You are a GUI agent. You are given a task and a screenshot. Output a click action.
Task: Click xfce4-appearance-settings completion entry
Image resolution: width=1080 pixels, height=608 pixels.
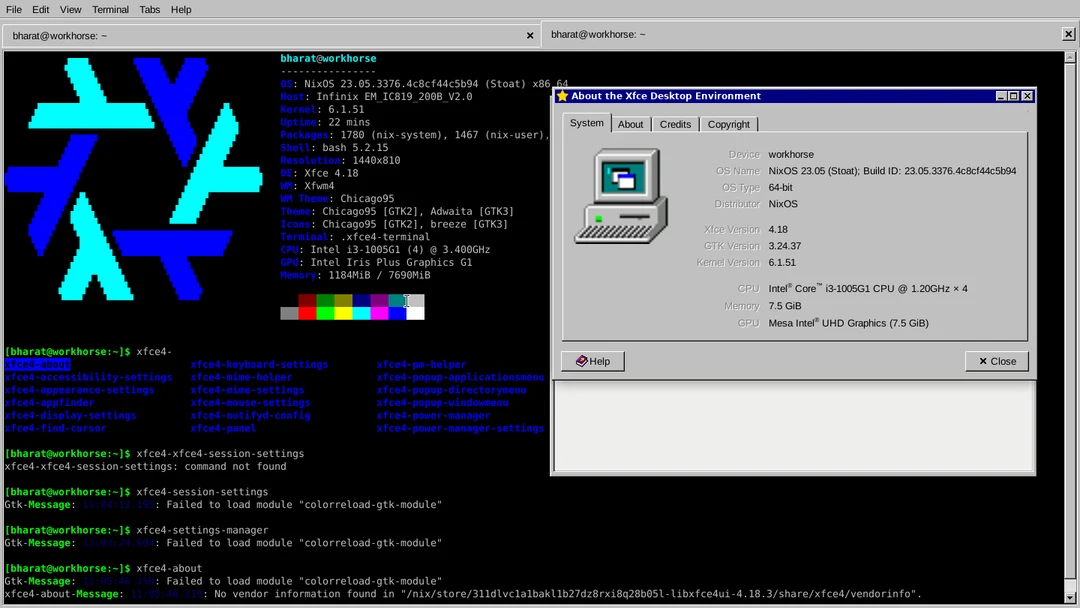pyautogui.click(x=79, y=390)
